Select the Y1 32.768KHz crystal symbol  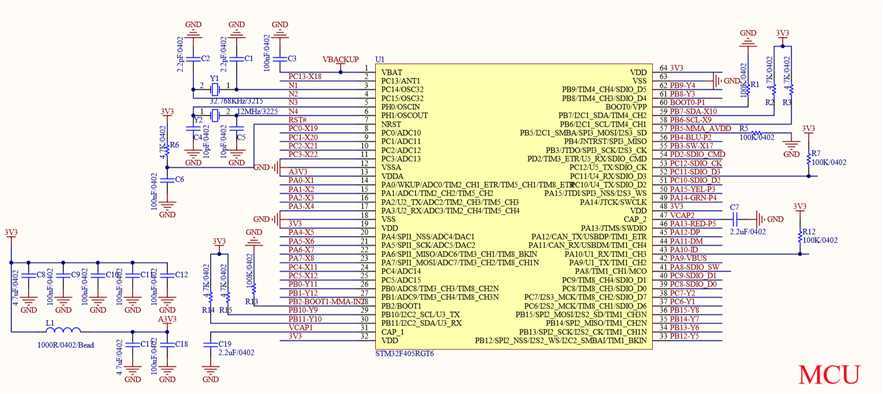[215, 89]
